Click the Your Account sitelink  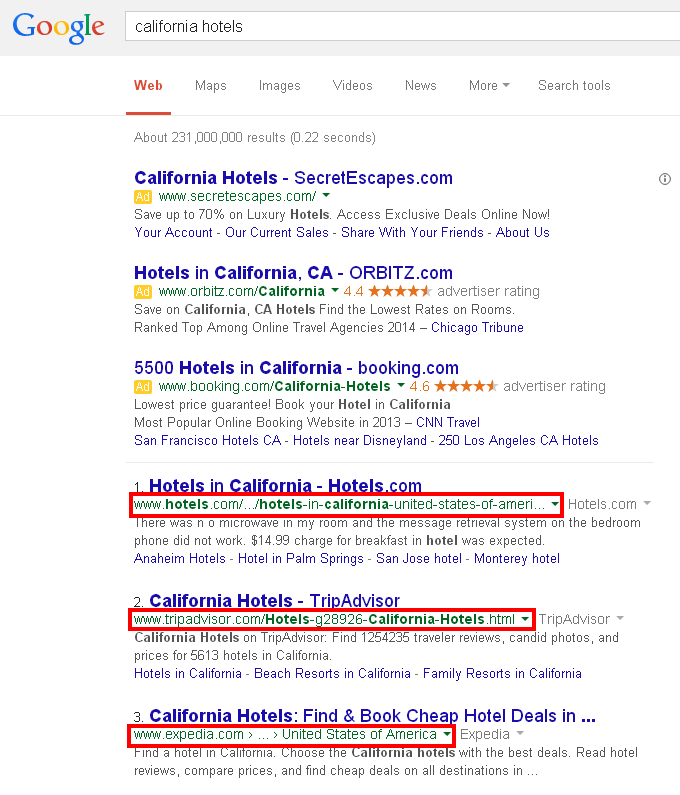(x=173, y=232)
